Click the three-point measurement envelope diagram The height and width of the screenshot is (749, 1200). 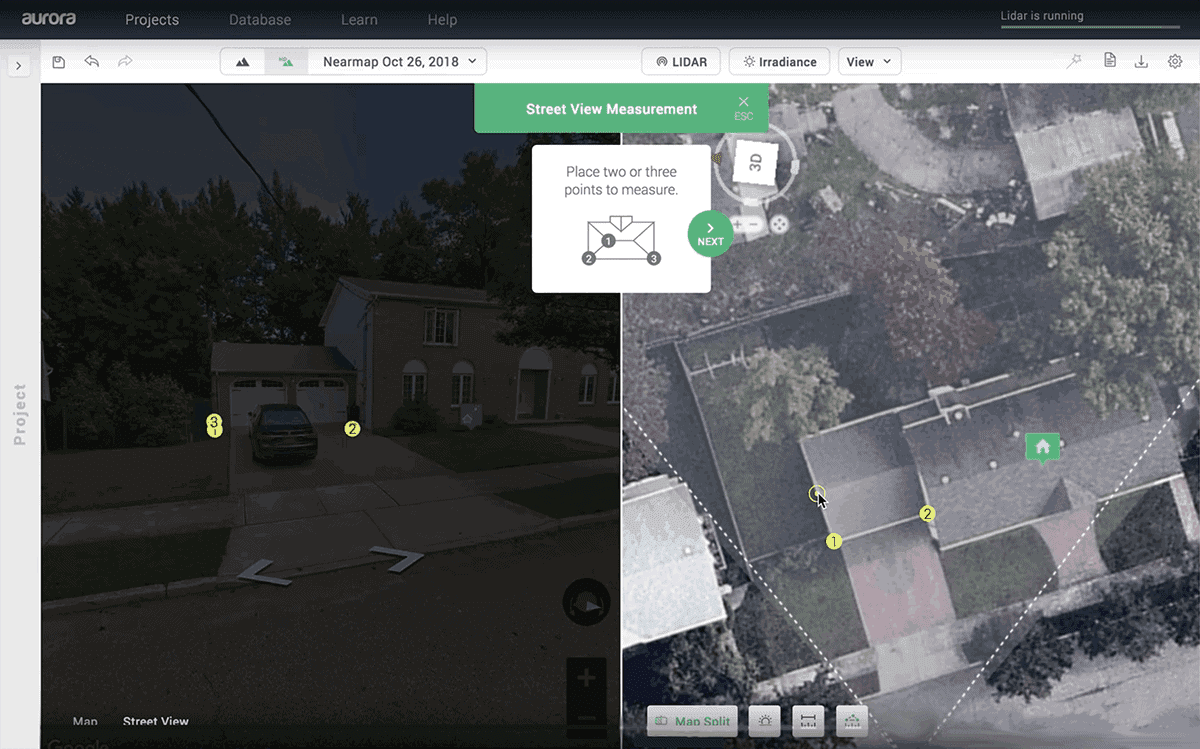[621, 241]
